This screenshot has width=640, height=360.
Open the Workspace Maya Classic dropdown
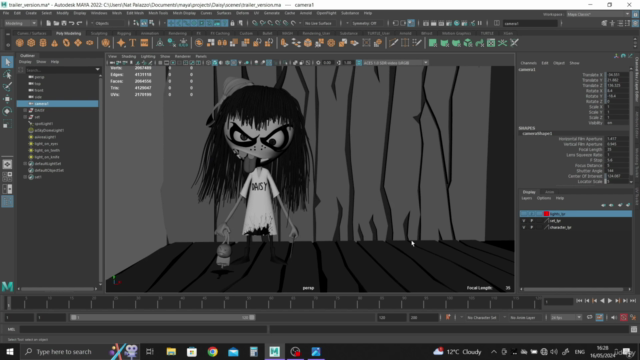point(598,14)
